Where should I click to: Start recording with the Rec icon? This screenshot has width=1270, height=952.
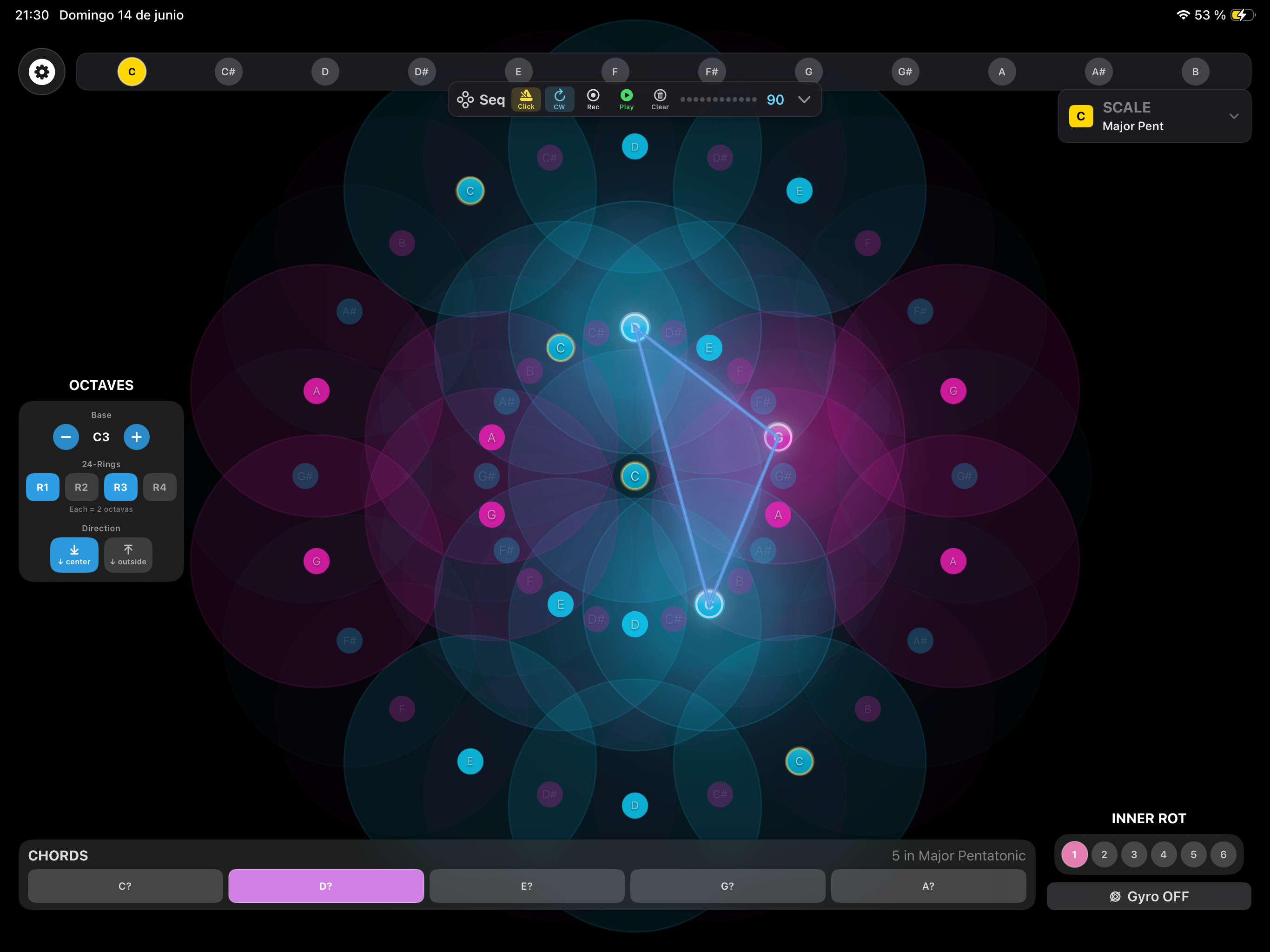593,99
